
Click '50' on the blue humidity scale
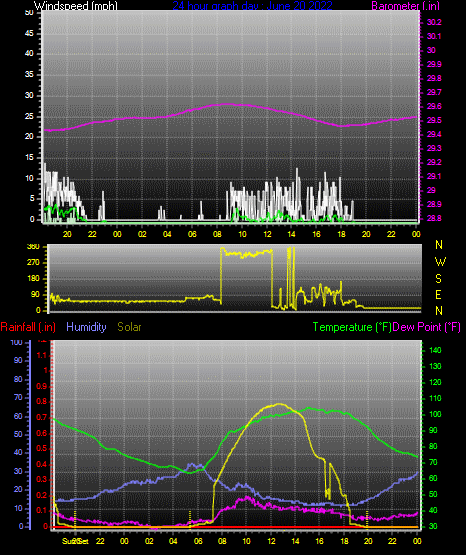(18, 434)
